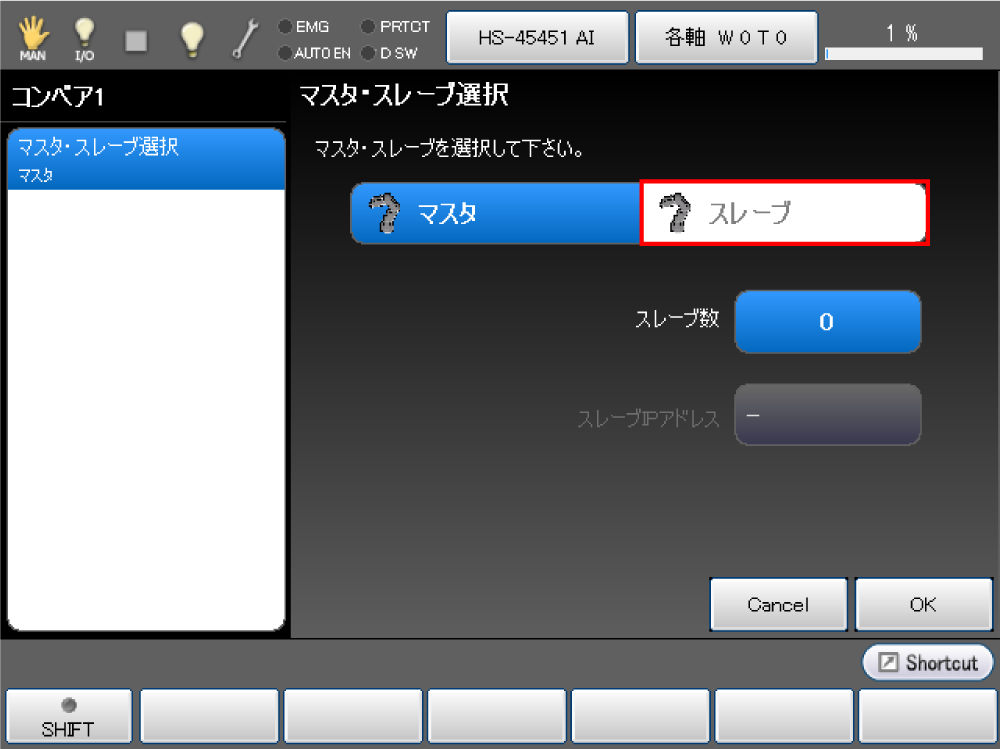Edit the スレーブ数 value field
This screenshot has width=1000, height=749.
tap(827, 322)
